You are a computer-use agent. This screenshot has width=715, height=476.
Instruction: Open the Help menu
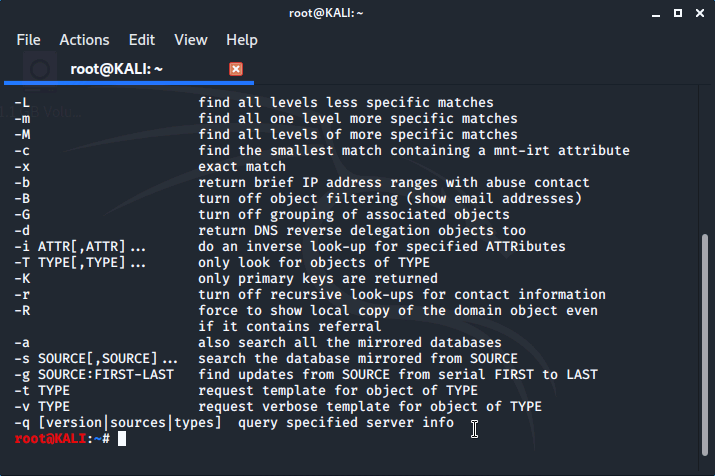pyautogui.click(x=242, y=40)
